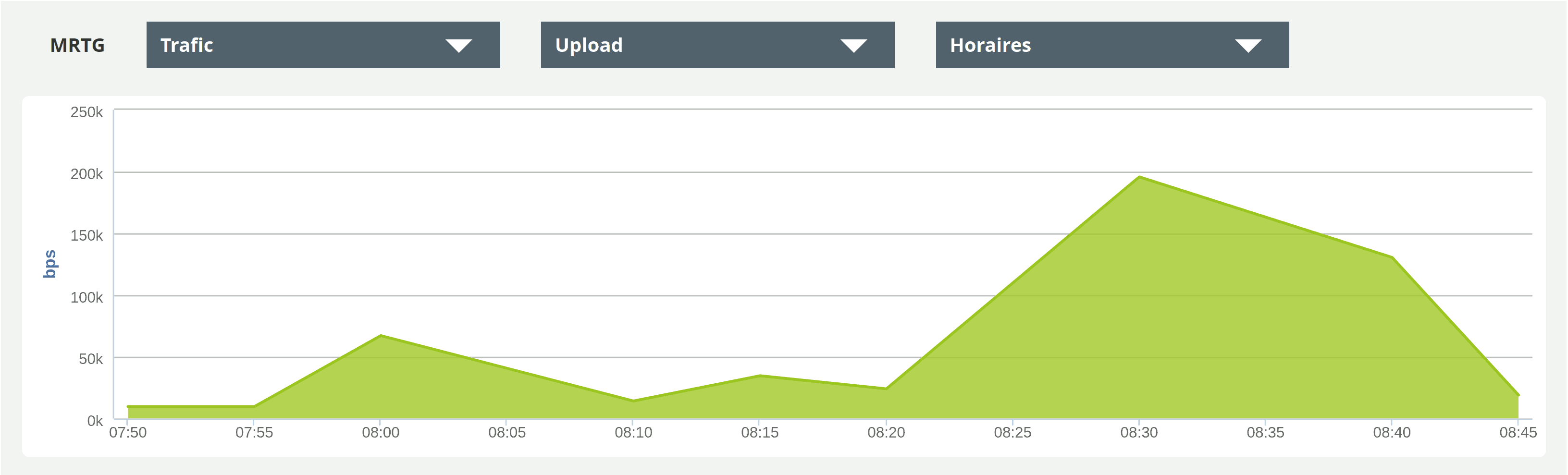Click the 08:00 data point on the graph
Image resolution: width=1568 pixels, height=475 pixels.
point(381,335)
